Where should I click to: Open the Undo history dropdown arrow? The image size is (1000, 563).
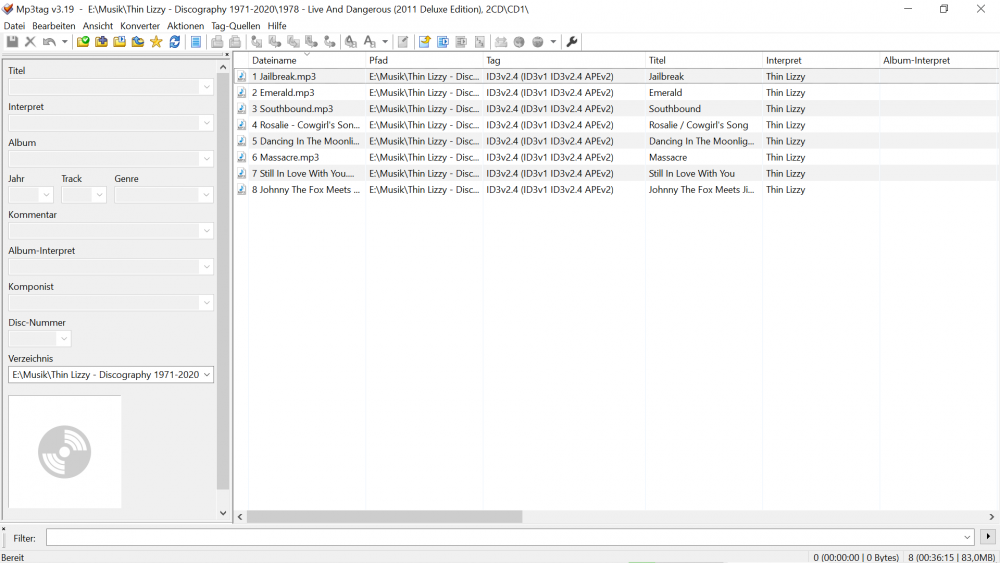[x=64, y=42]
